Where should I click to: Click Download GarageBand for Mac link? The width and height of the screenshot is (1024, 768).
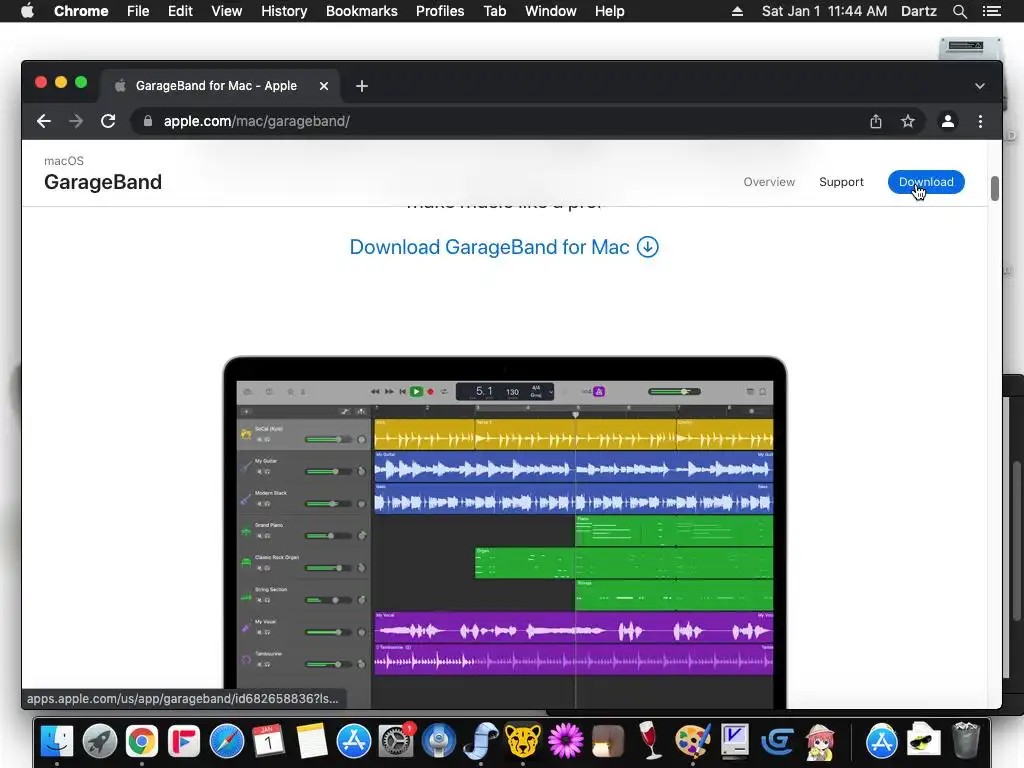pyautogui.click(x=489, y=248)
